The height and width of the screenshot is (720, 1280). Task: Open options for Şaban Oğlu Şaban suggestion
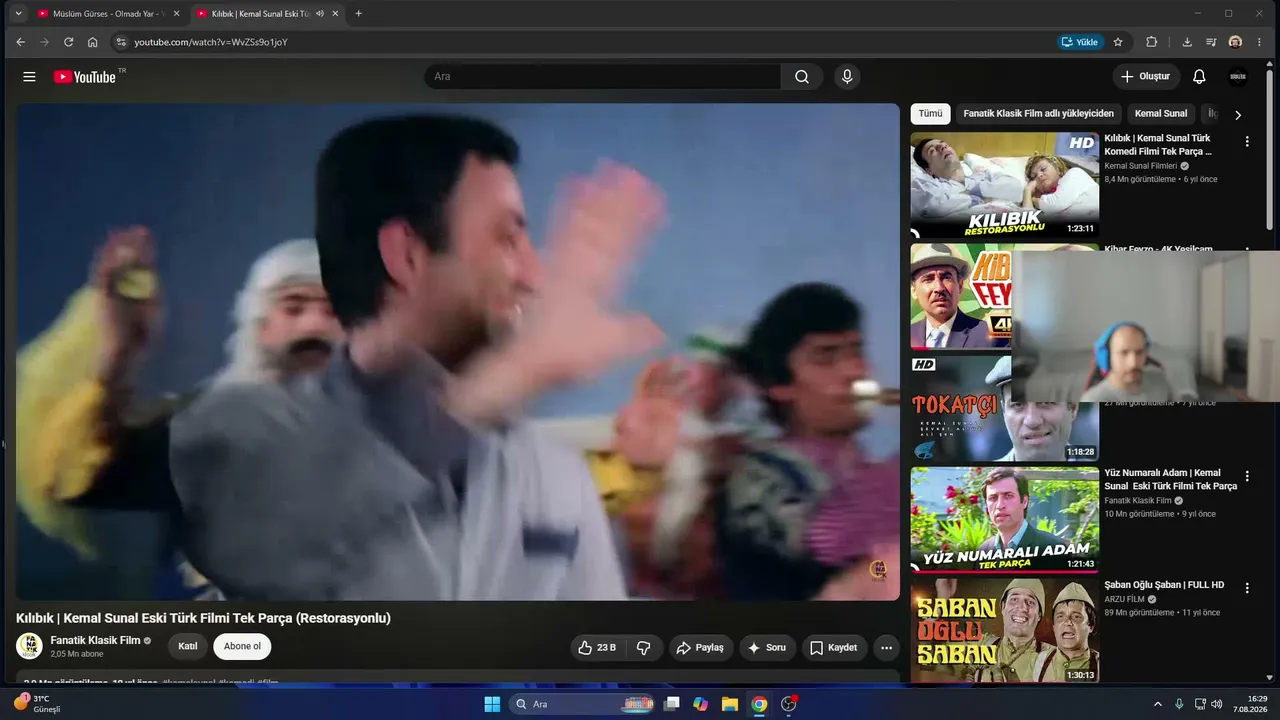[x=1247, y=588]
